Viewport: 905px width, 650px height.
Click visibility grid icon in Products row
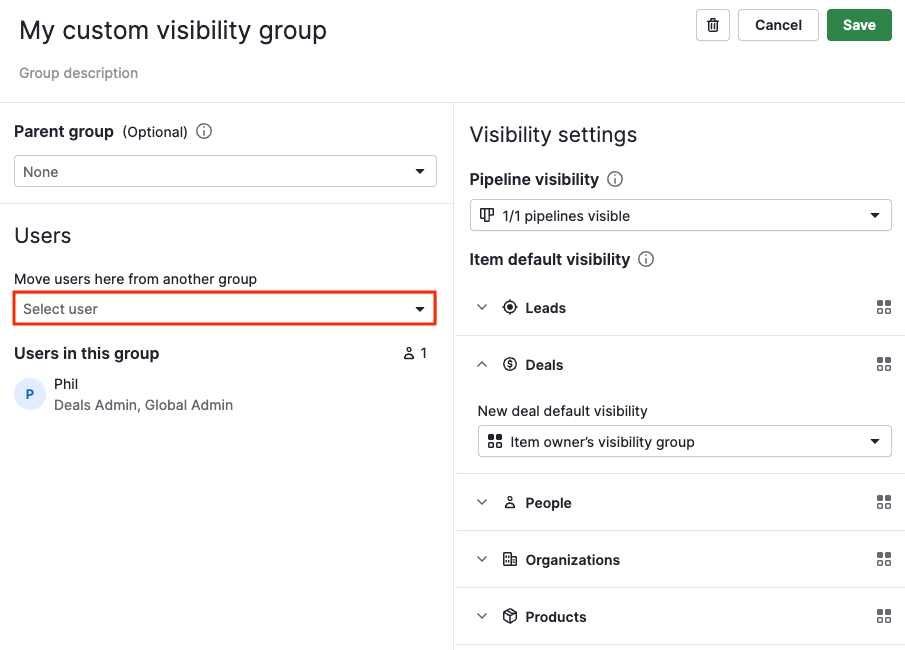pos(883,617)
